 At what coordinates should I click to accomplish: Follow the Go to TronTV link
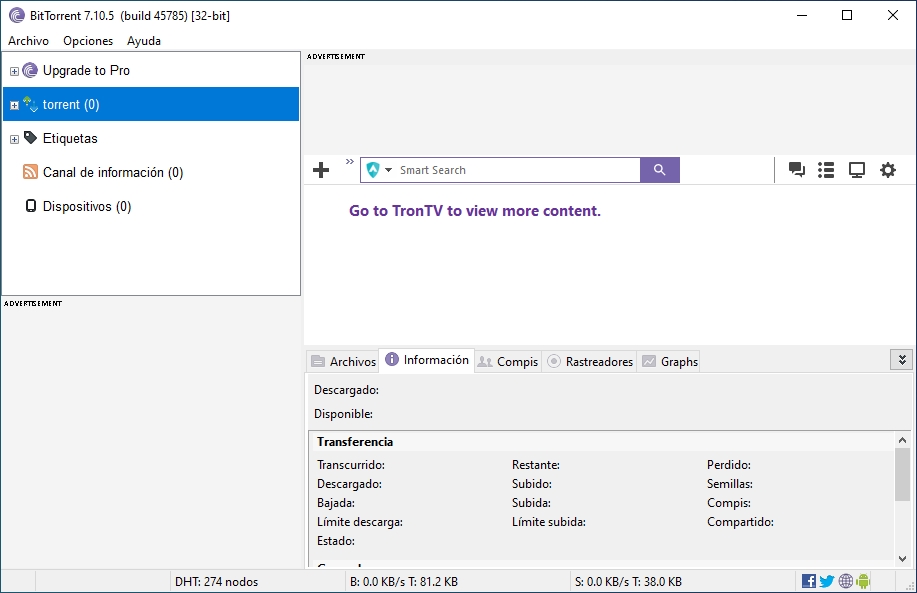point(475,211)
